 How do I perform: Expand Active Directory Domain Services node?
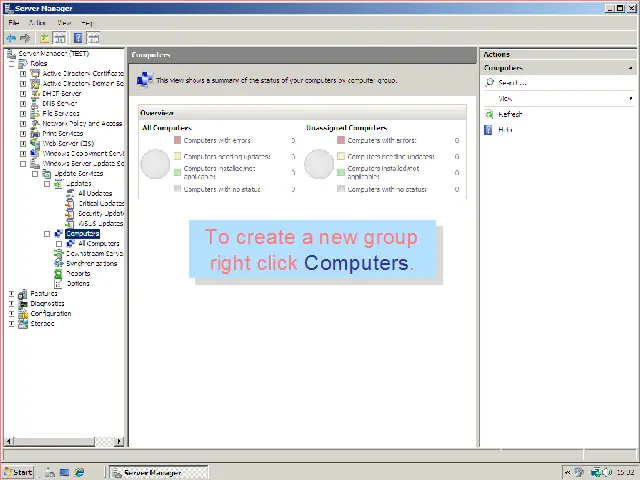tap(23, 84)
